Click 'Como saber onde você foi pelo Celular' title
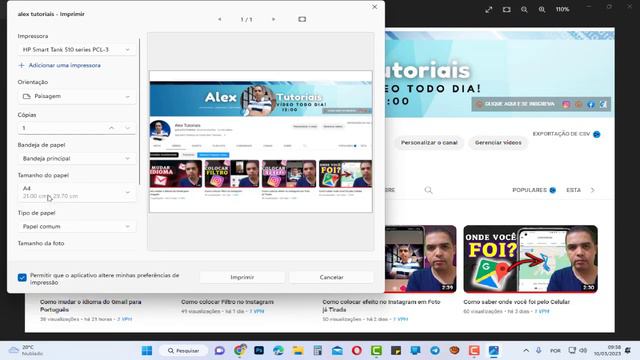This screenshot has height=360, width=640. (x=516, y=302)
